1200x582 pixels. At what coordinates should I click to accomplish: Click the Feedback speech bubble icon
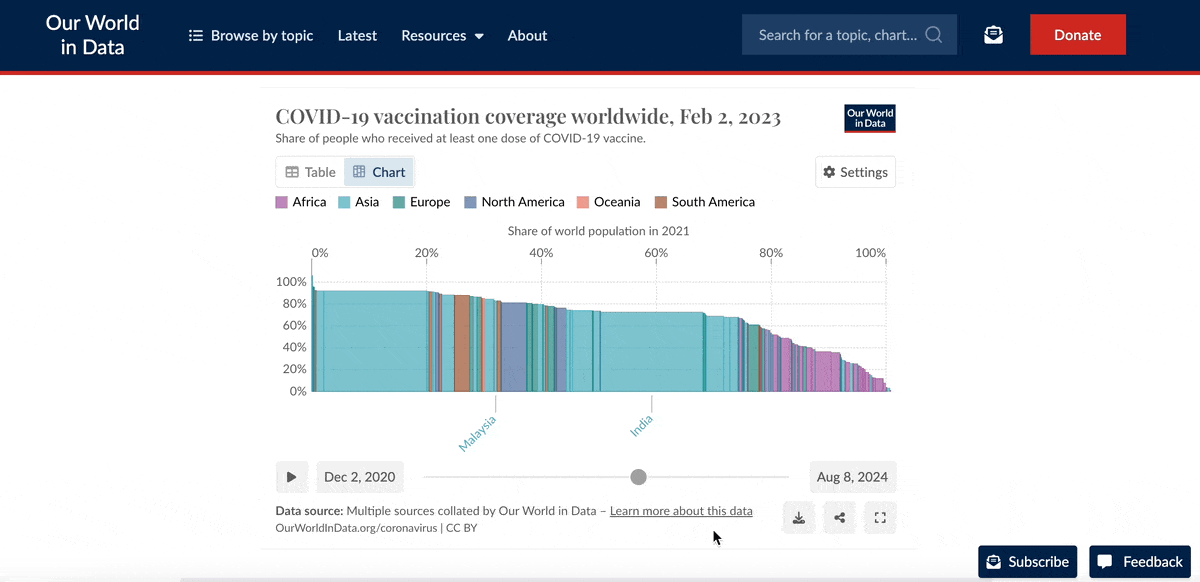1103,561
